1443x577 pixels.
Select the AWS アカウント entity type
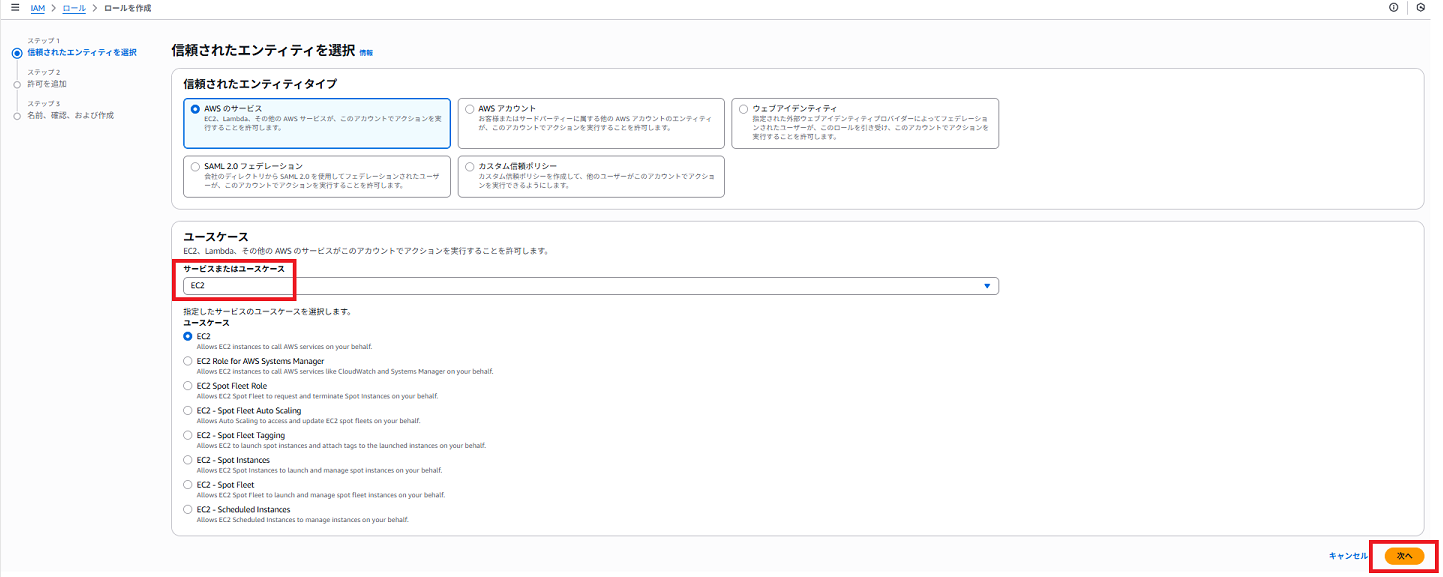click(470, 109)
